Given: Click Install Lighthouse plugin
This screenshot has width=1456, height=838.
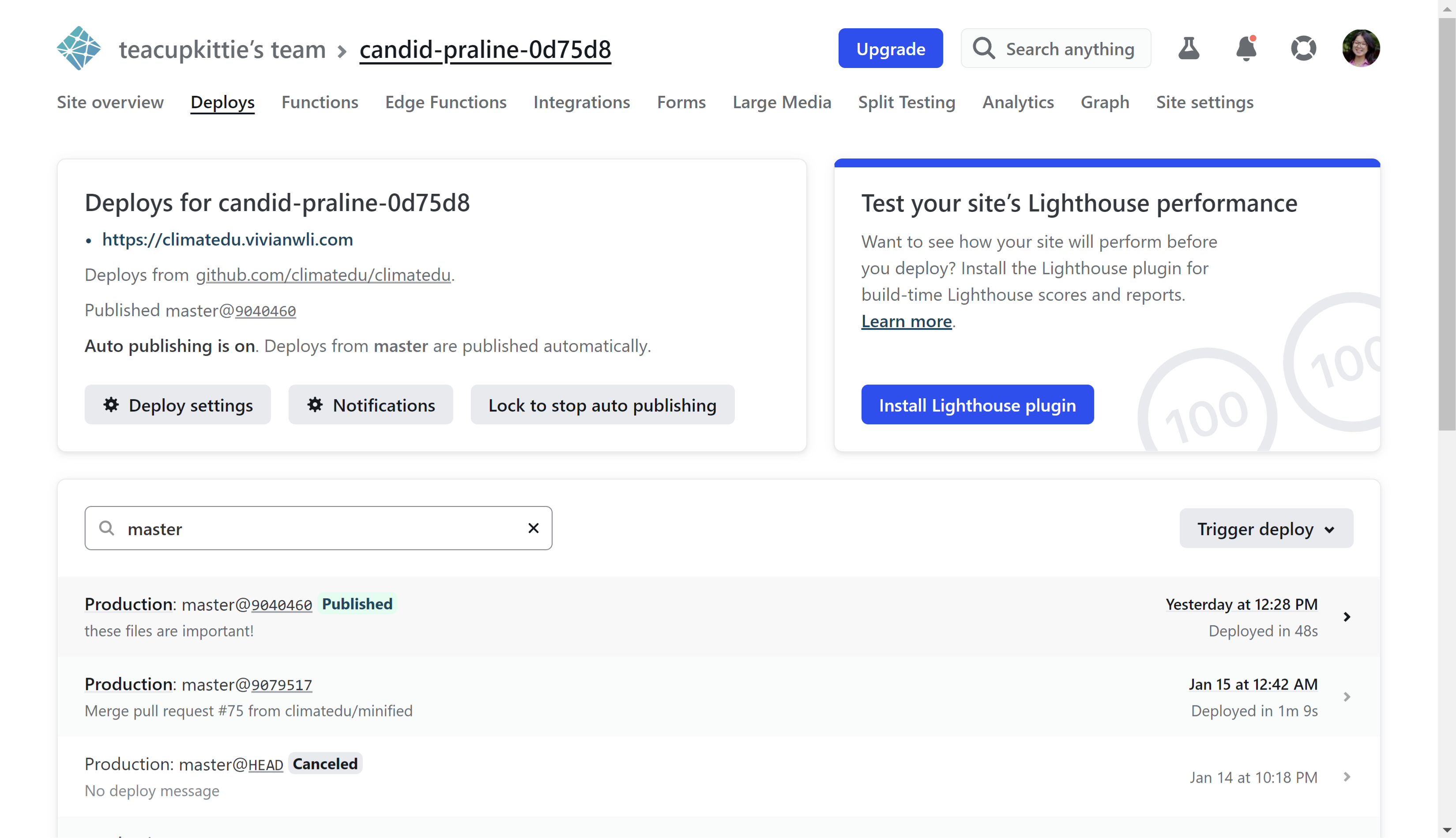Looking at the screenshot, I should (978, 404).
